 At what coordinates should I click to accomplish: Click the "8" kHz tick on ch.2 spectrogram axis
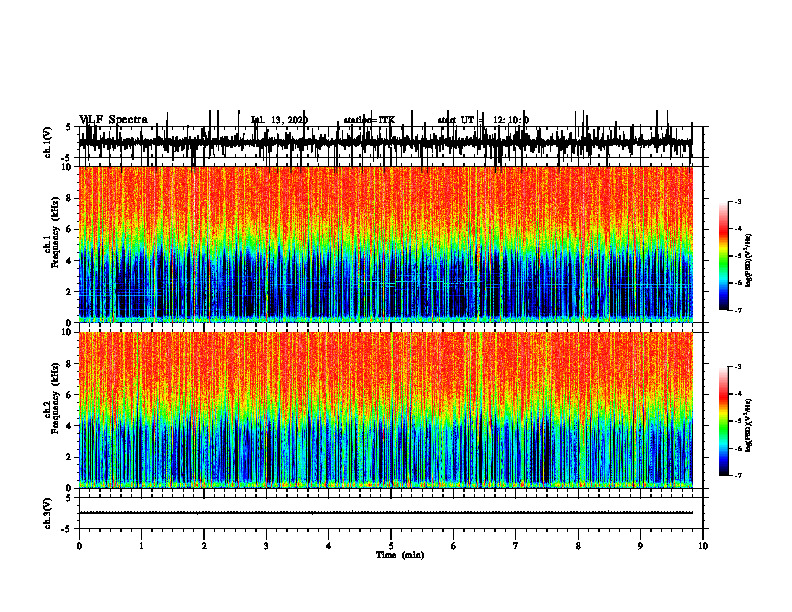click(x=70, y=364)
